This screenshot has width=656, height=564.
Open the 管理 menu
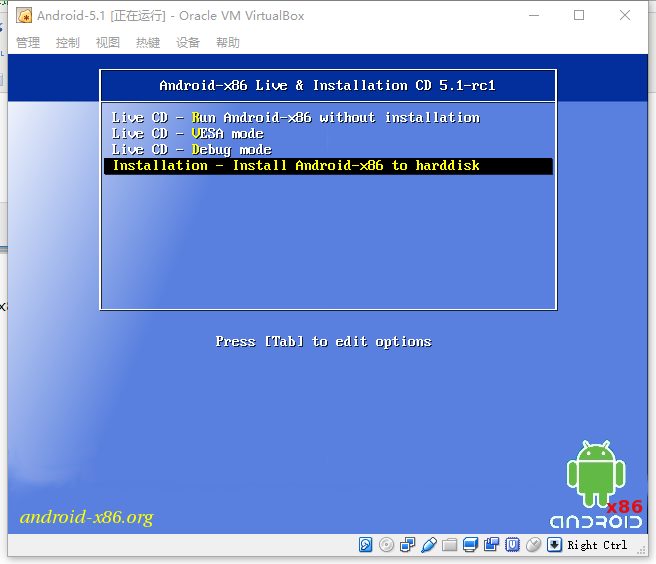coord(28,42)
